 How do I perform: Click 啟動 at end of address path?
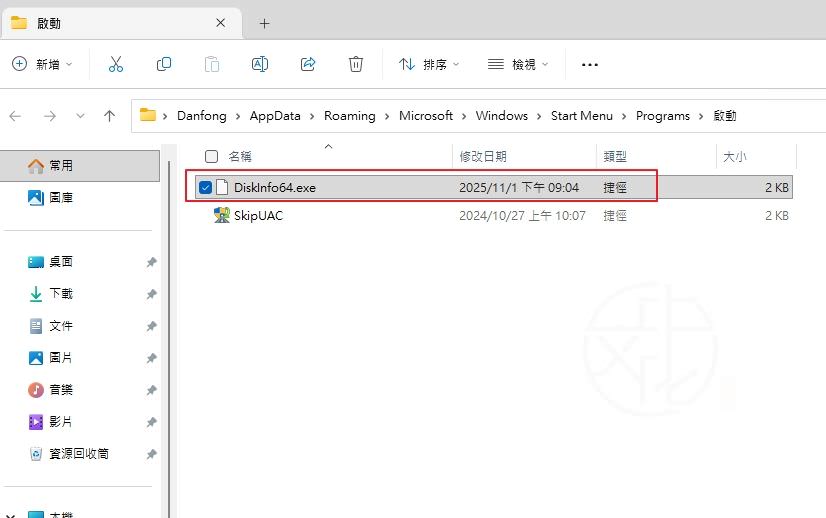pyautogui.click(x=725, y=116)
